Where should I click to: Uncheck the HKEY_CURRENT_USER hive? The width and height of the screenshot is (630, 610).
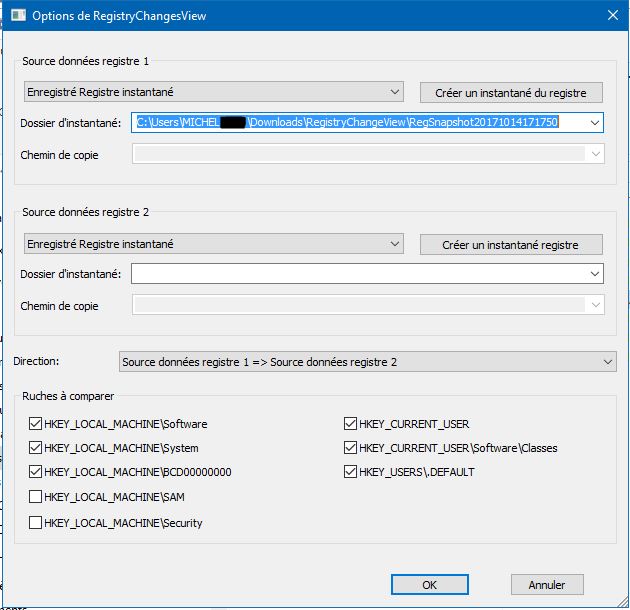pos(351,424)
